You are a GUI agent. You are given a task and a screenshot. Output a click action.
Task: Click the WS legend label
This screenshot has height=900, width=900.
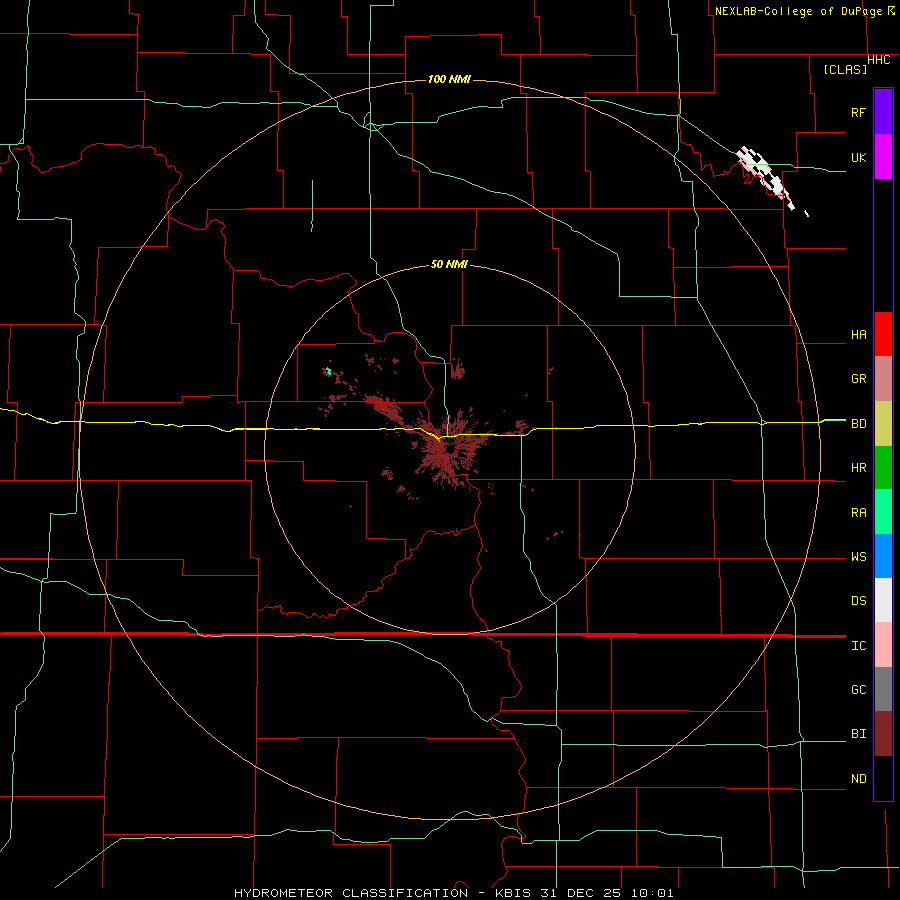[858, 557]
